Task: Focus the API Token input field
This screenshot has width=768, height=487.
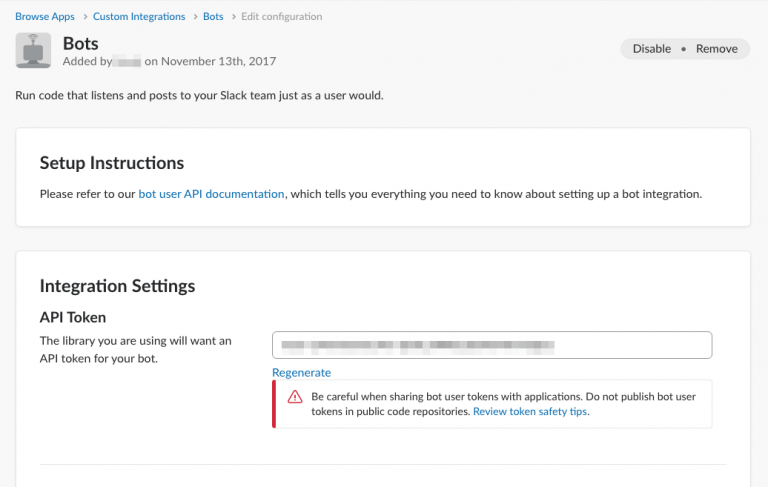Action: tap(491, 345)
